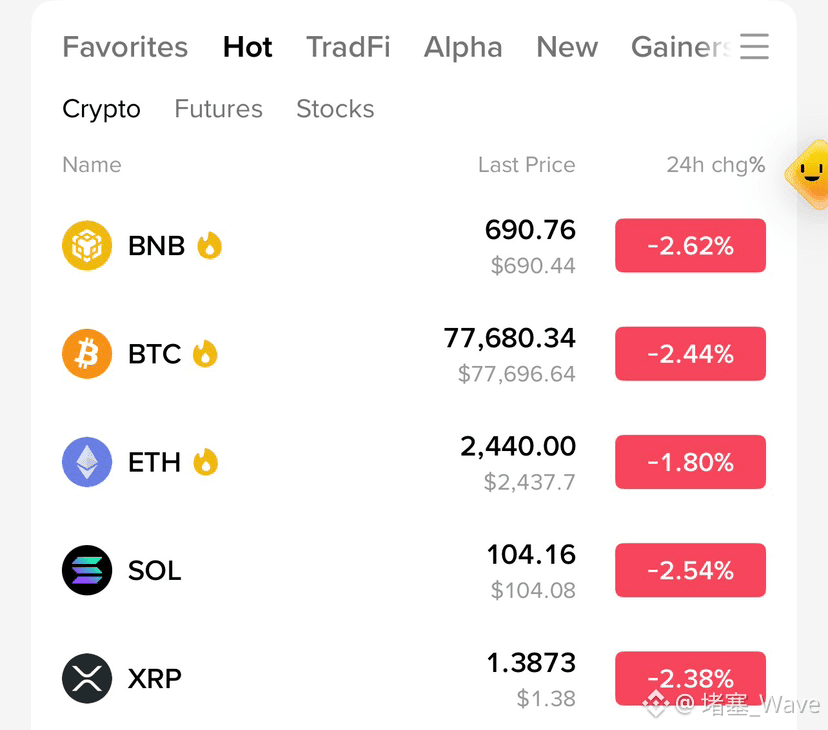828x730 pixels.
Task: Open the hamburger list menu icon
Action: coord(754,46)
